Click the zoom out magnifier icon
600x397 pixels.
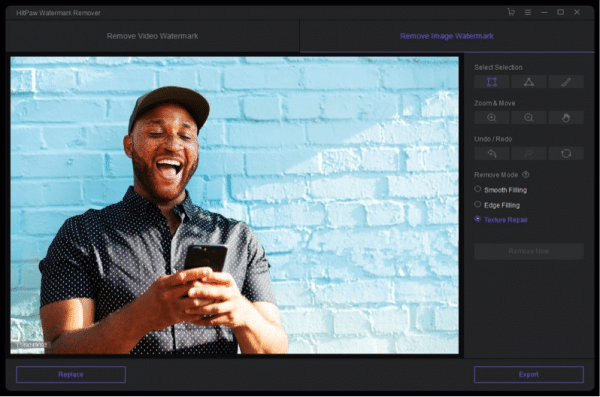coord(529,118)
